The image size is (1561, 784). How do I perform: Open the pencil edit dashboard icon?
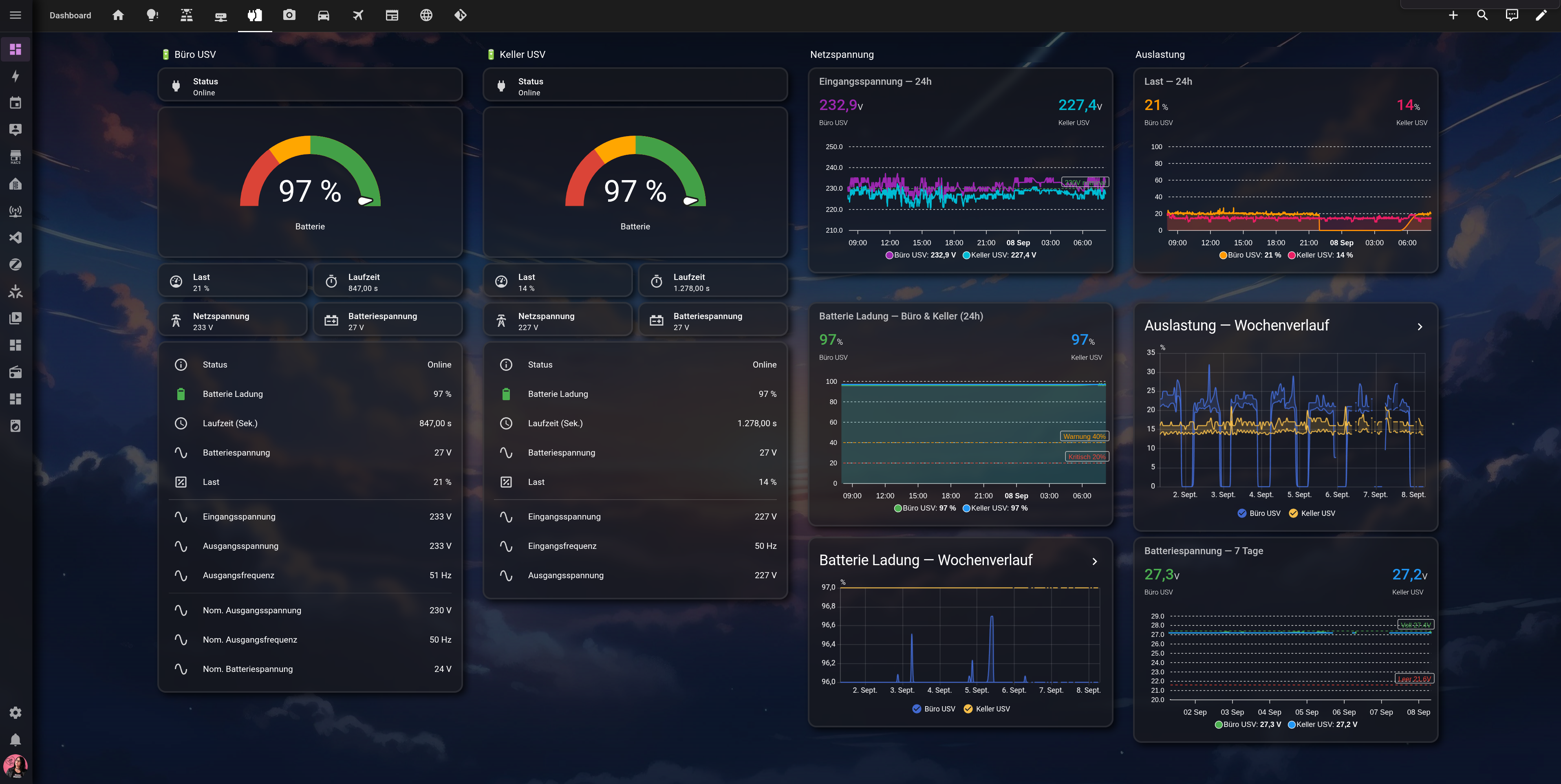coord(1541,15)
